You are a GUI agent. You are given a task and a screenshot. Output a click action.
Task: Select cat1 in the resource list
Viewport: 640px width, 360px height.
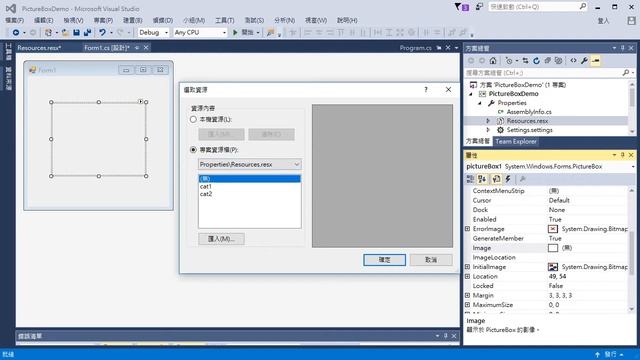click(250, 186)
